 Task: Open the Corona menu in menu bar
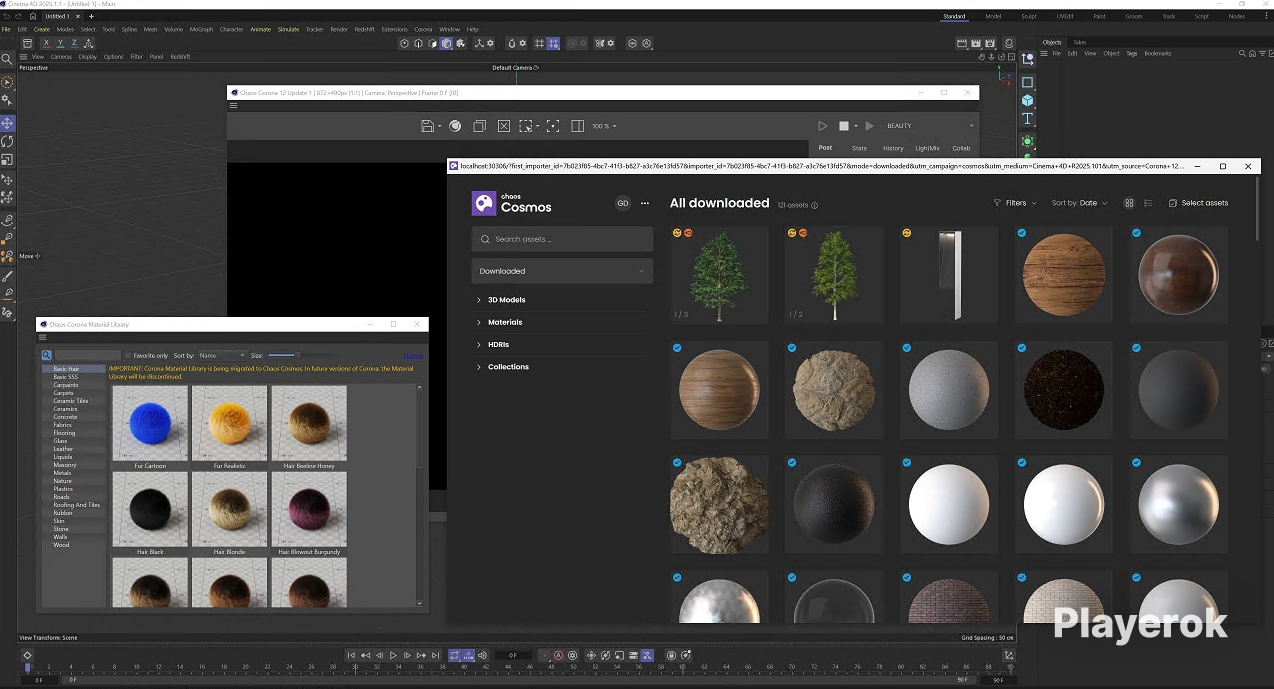[x=423, y=29]
